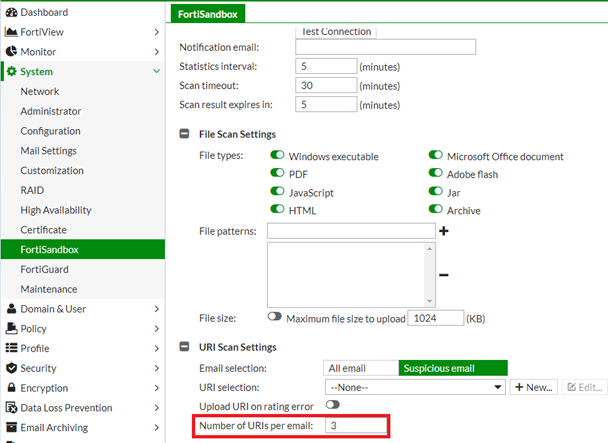Collapse File Scan Settings section
This screenshot has height=443, width=608.
click(x=185, y=134)
